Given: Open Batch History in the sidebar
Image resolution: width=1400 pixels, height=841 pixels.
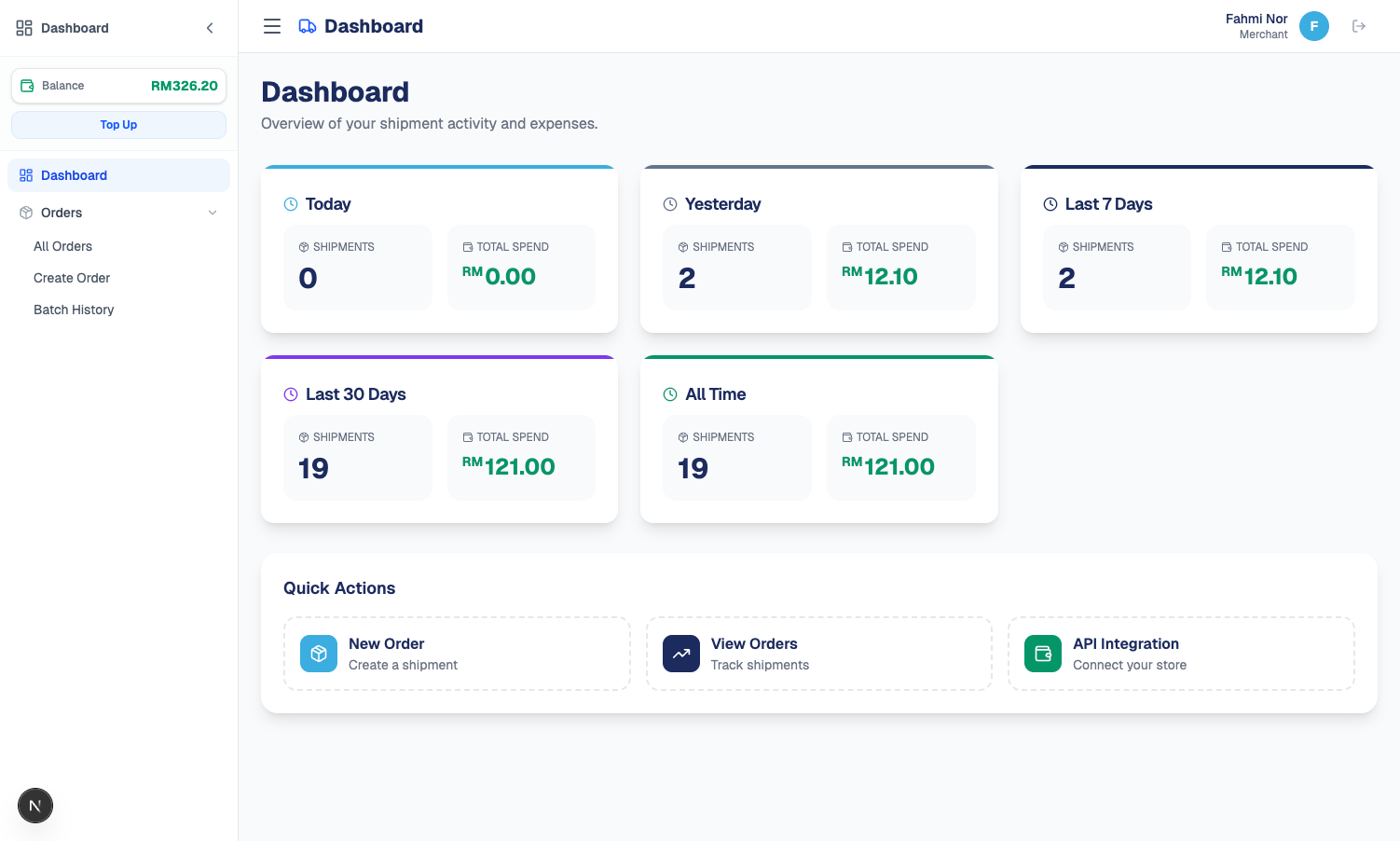Looking at the screenshot, I should pos(74,310).
